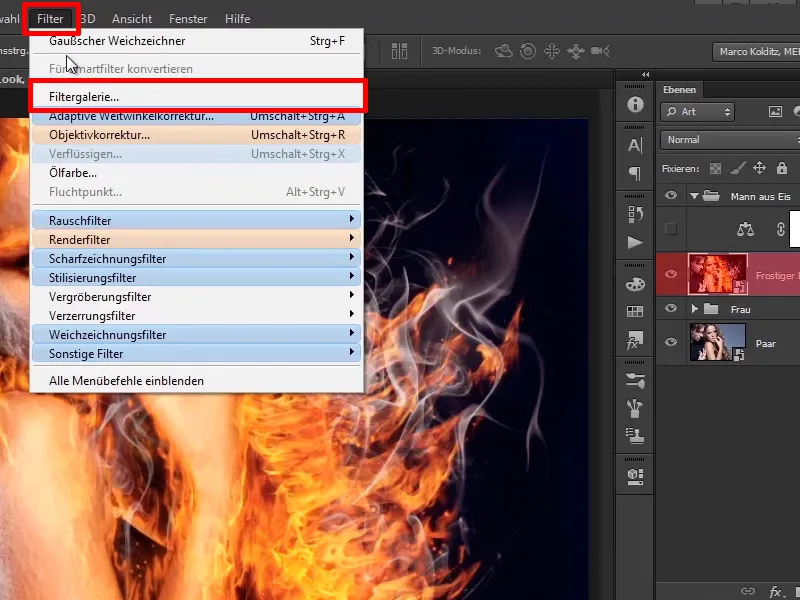This screenshot has width=800, height=600.
Task: Open the Swatches grid panel icon
Action: click(x=635, y=311)
